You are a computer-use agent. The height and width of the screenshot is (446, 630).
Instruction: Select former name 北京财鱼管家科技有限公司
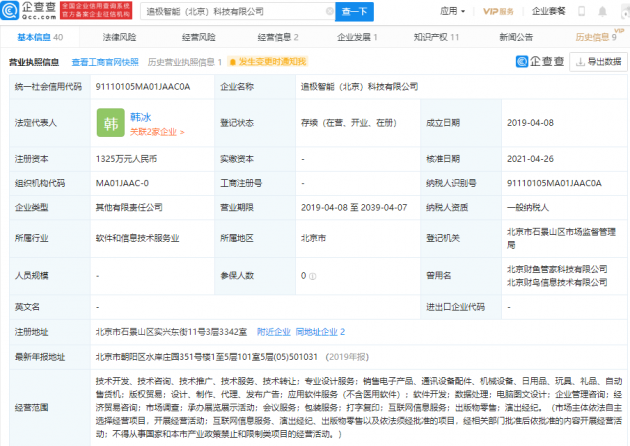tap(557, 269)
